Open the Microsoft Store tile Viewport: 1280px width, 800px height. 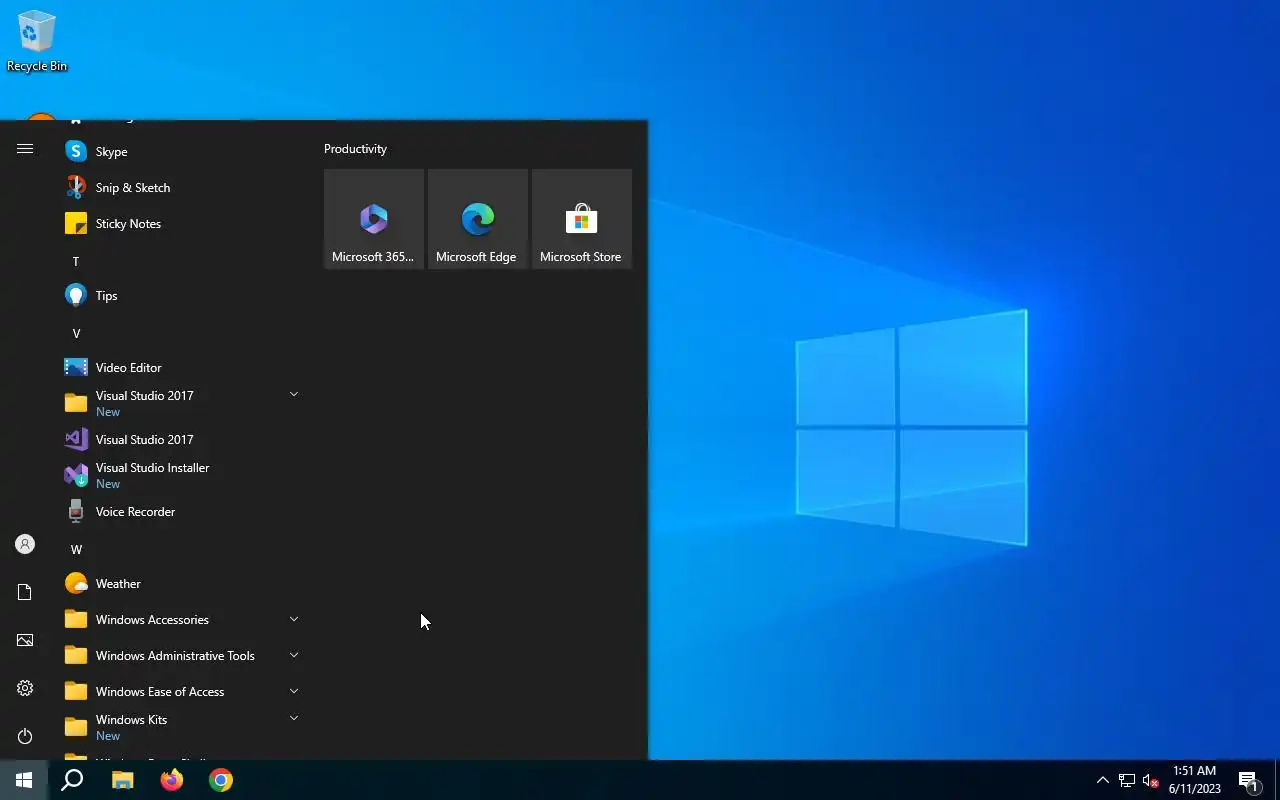pos(582,219)
